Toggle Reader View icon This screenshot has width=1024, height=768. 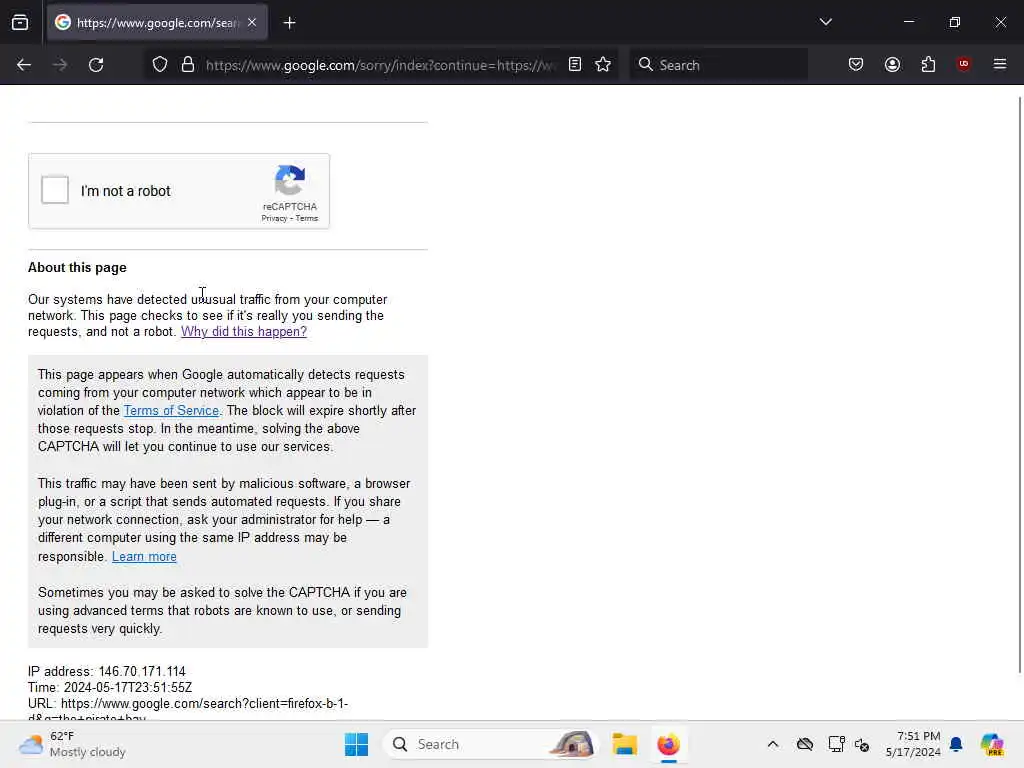point(575,65)
